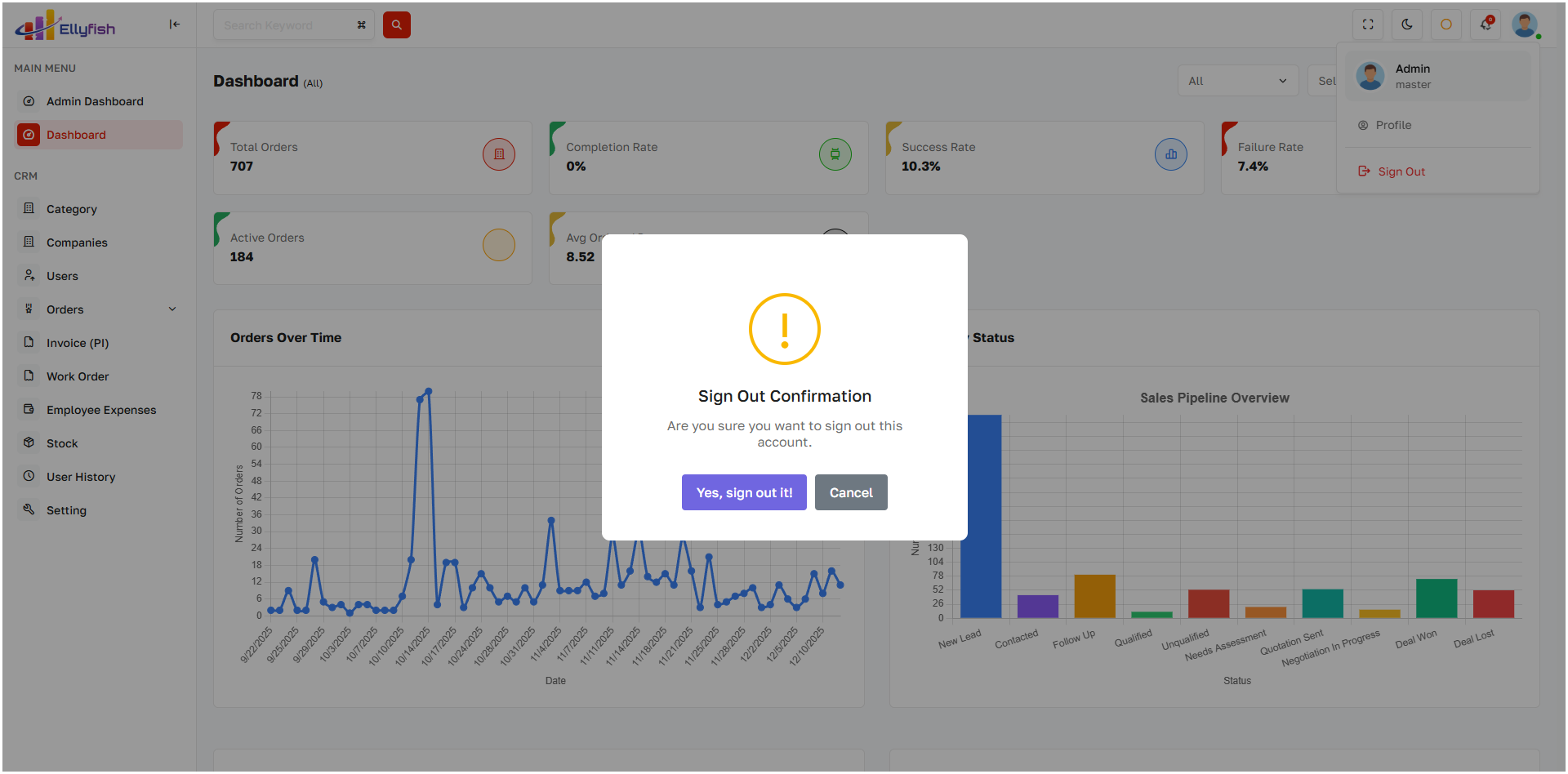The image size is (1568, 774).
Task: Confirm with Yes, sign out it!
Action: [x=744, y=492]
